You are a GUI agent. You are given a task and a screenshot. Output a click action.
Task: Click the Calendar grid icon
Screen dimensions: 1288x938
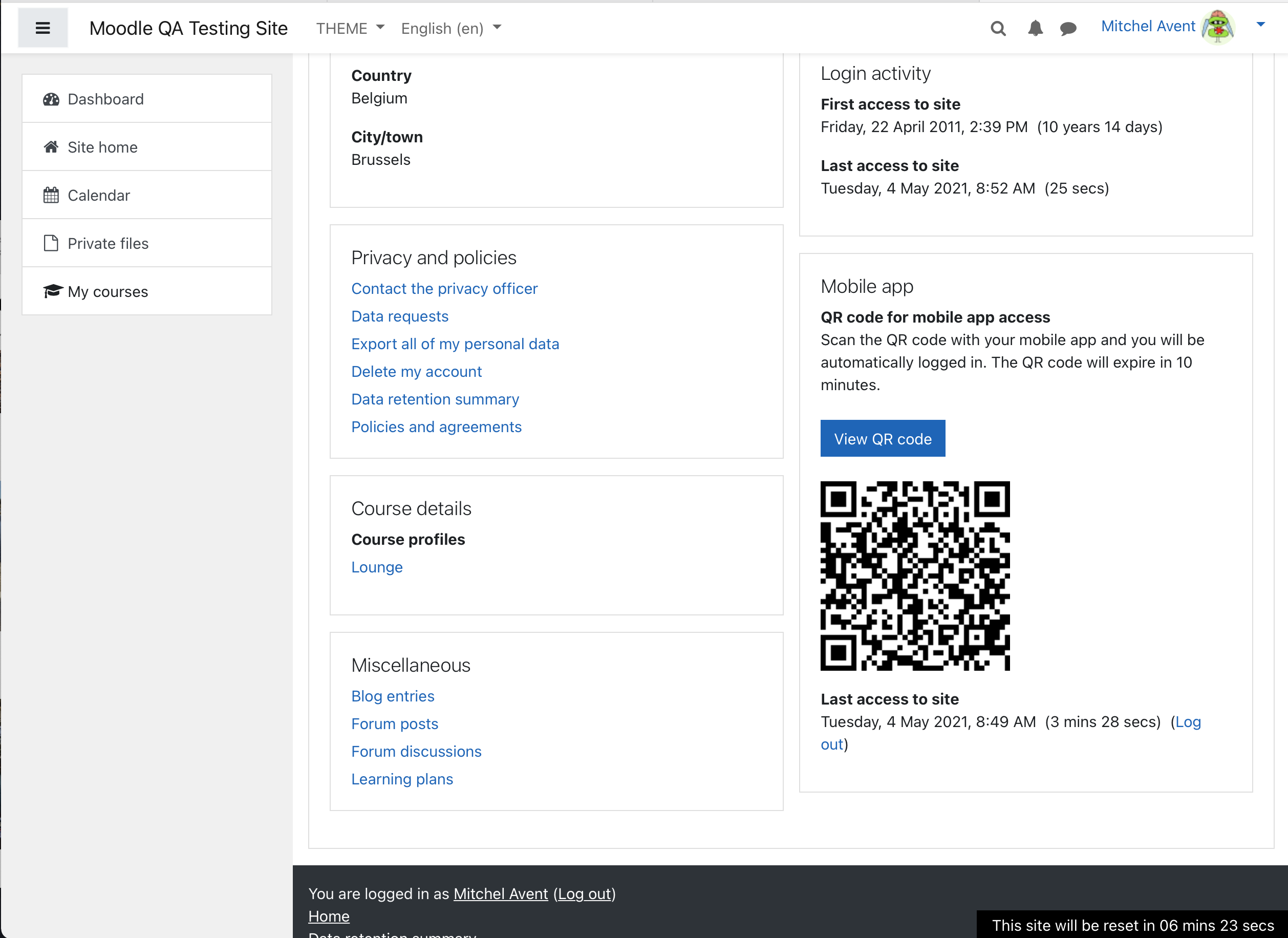point(51,196)
